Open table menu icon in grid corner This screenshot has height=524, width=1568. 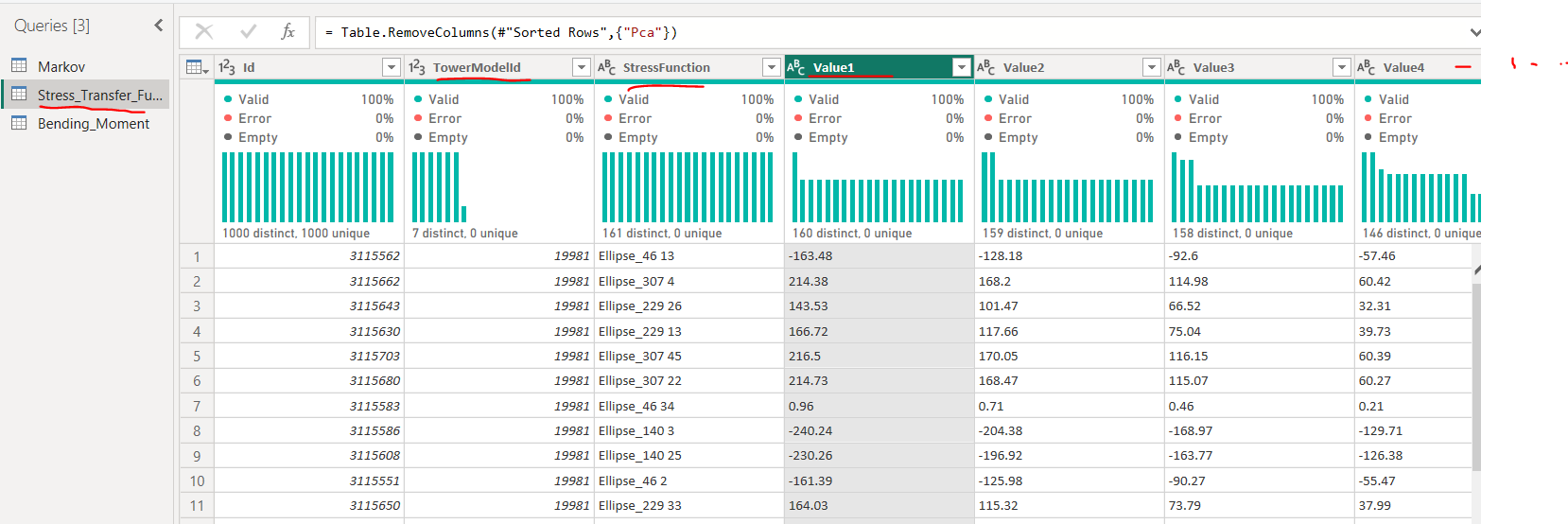197,67
